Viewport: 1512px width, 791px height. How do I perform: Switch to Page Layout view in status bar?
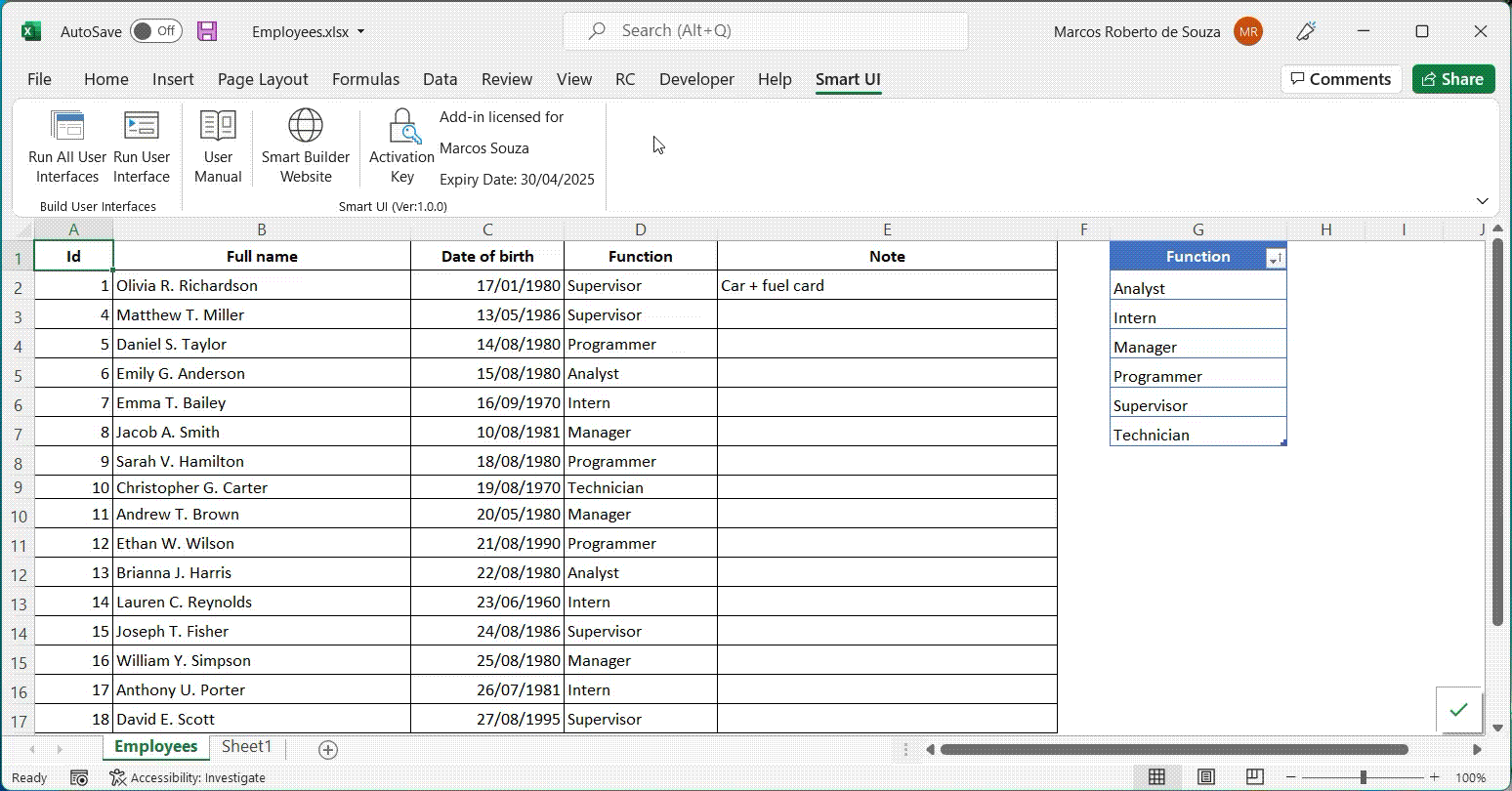pos(1205,777)
